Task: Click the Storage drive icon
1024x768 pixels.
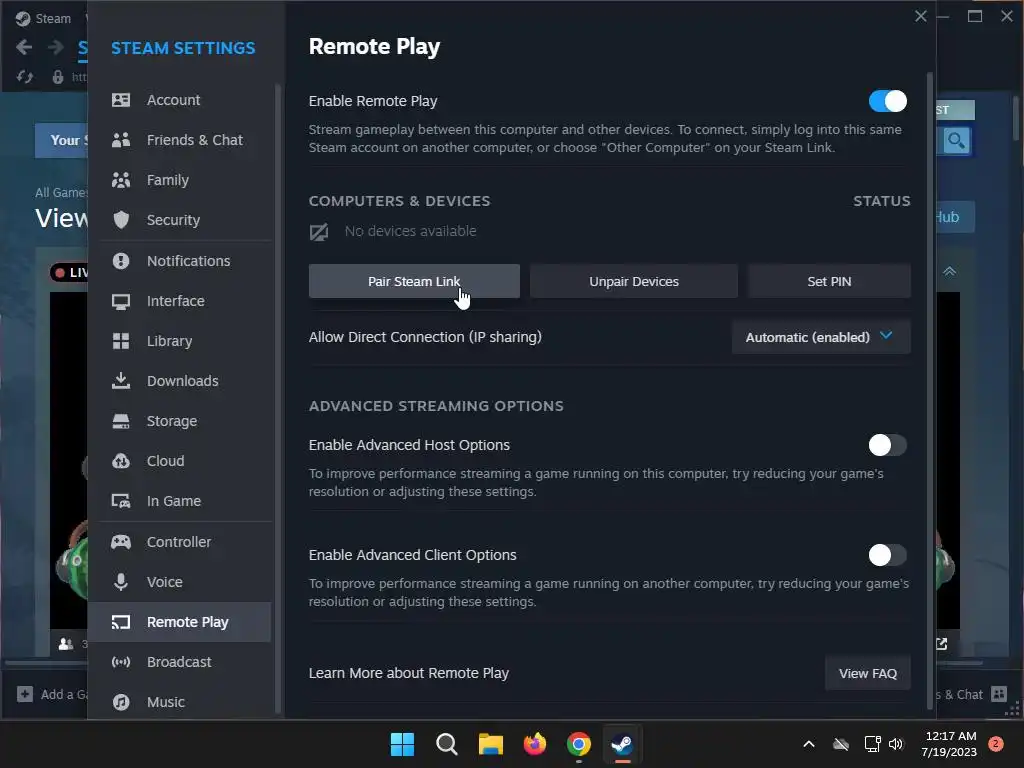Action: pyautogui.click(x=121, y=421)
